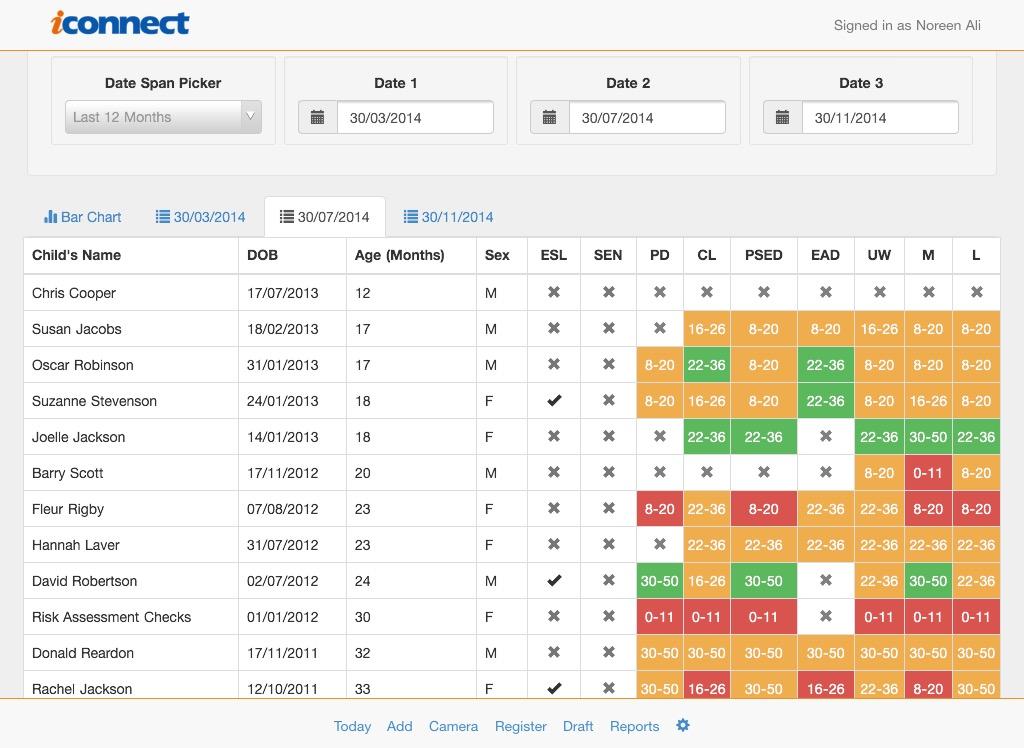1024x748 pixels.
Task: Toggle the ESL checkmark for David Robertson
Action: coord(554,580)
